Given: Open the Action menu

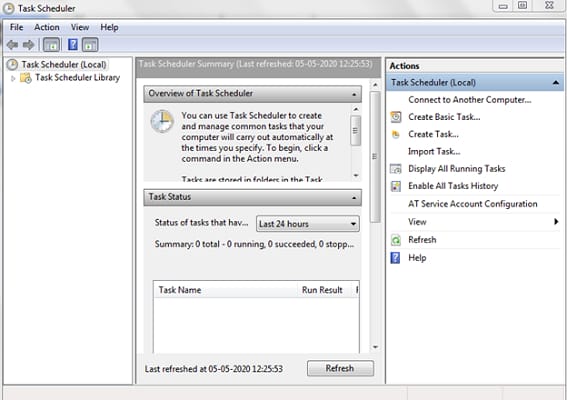Looking at the screenshot, I should pos(47,27).
